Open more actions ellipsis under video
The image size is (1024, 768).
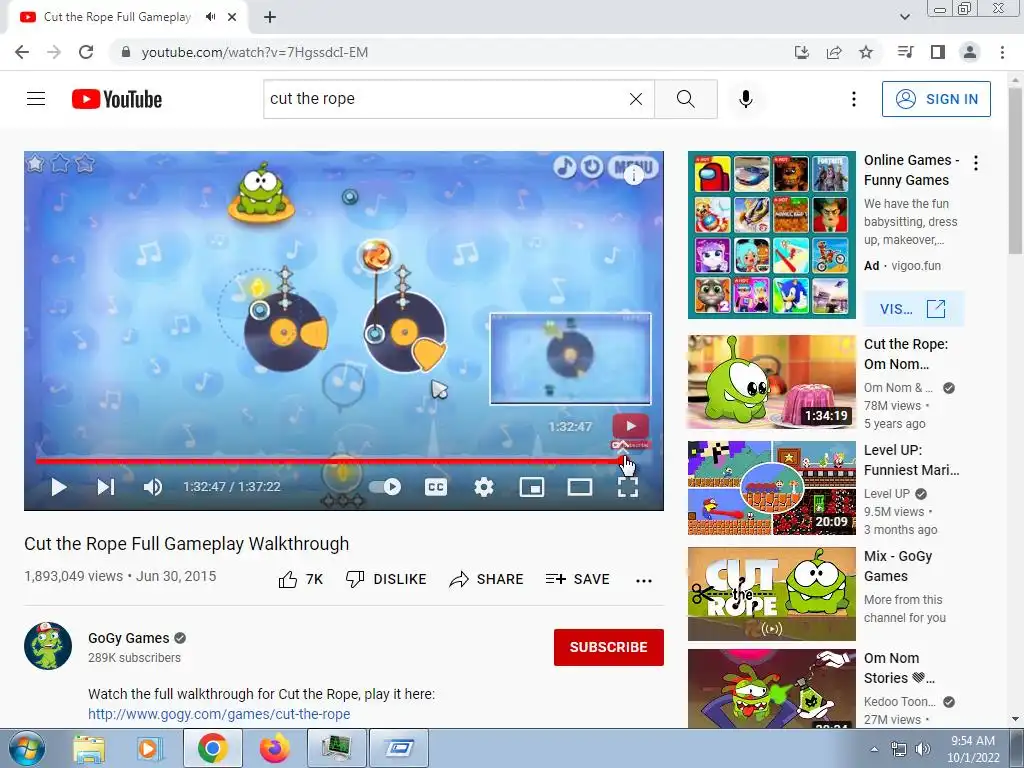click(644, 581)
